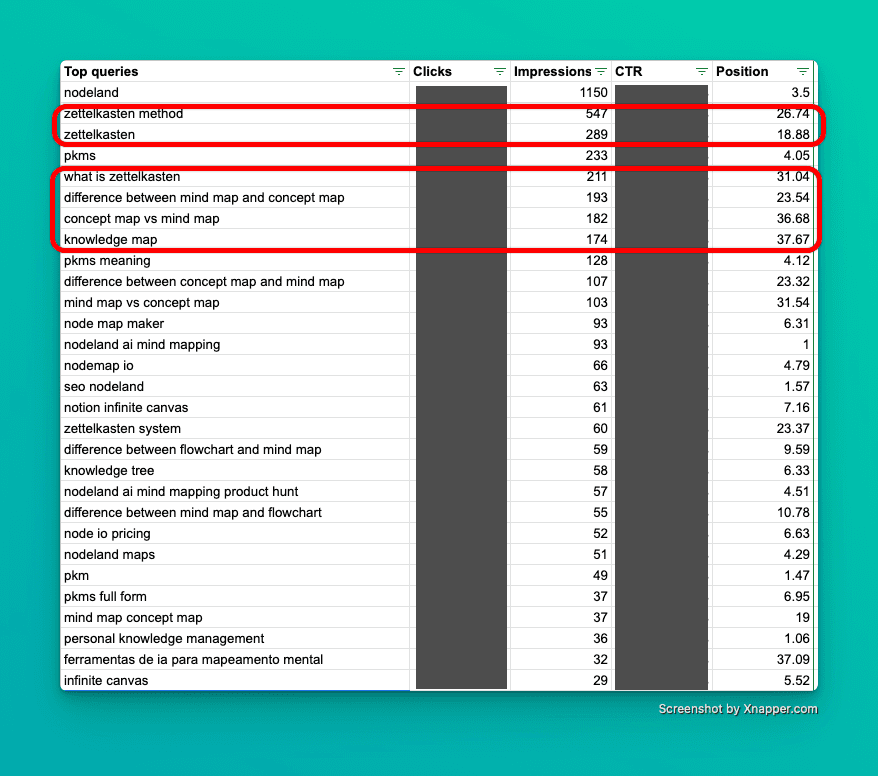Select the CTR header cell
Viewport: 878px width, 776px height.
click(x=662, y=72)
